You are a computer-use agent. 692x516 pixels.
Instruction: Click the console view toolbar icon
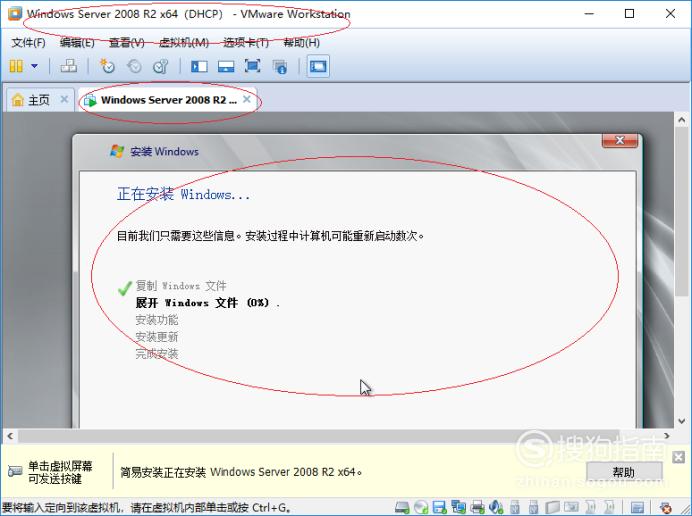click(318, 67)
